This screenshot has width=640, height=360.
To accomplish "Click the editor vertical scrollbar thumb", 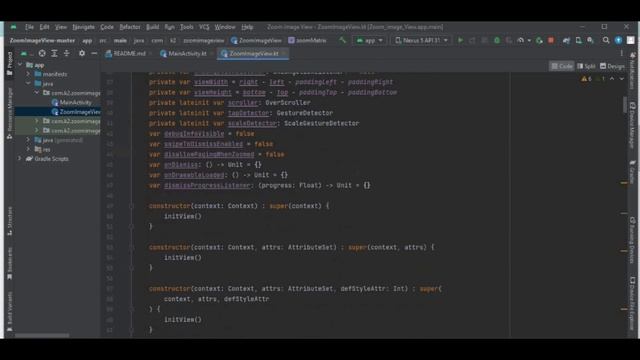I will [625, 104].
